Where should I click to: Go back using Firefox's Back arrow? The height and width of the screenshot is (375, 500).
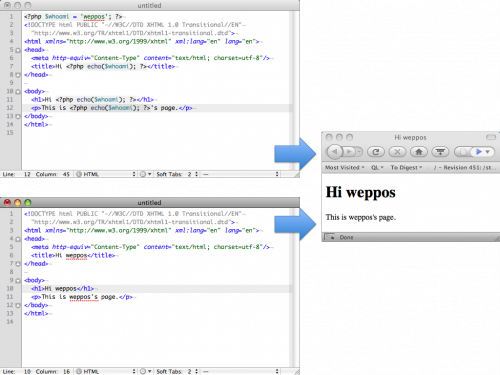[335, 152]
